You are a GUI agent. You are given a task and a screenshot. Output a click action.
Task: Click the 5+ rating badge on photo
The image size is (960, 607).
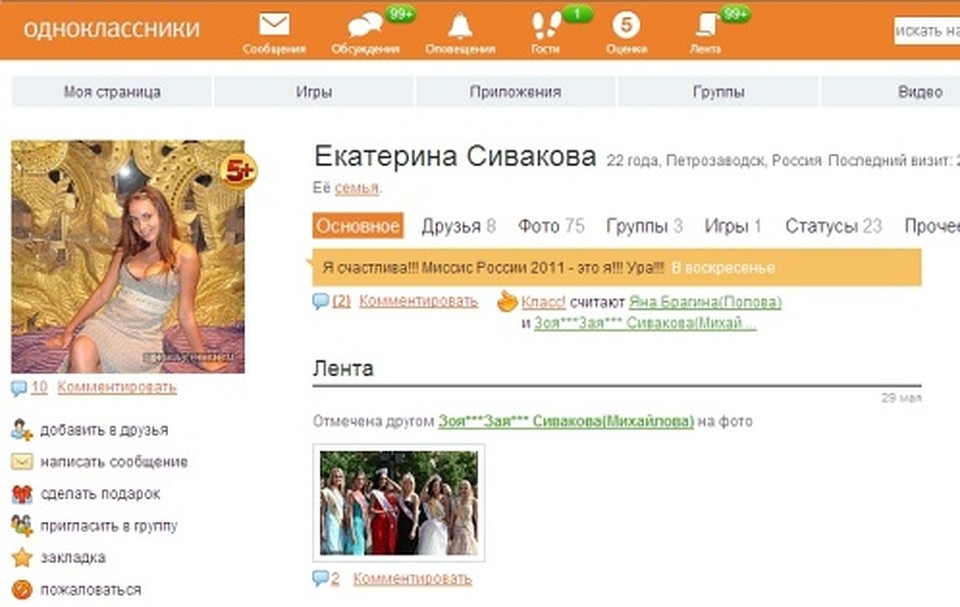238,172
